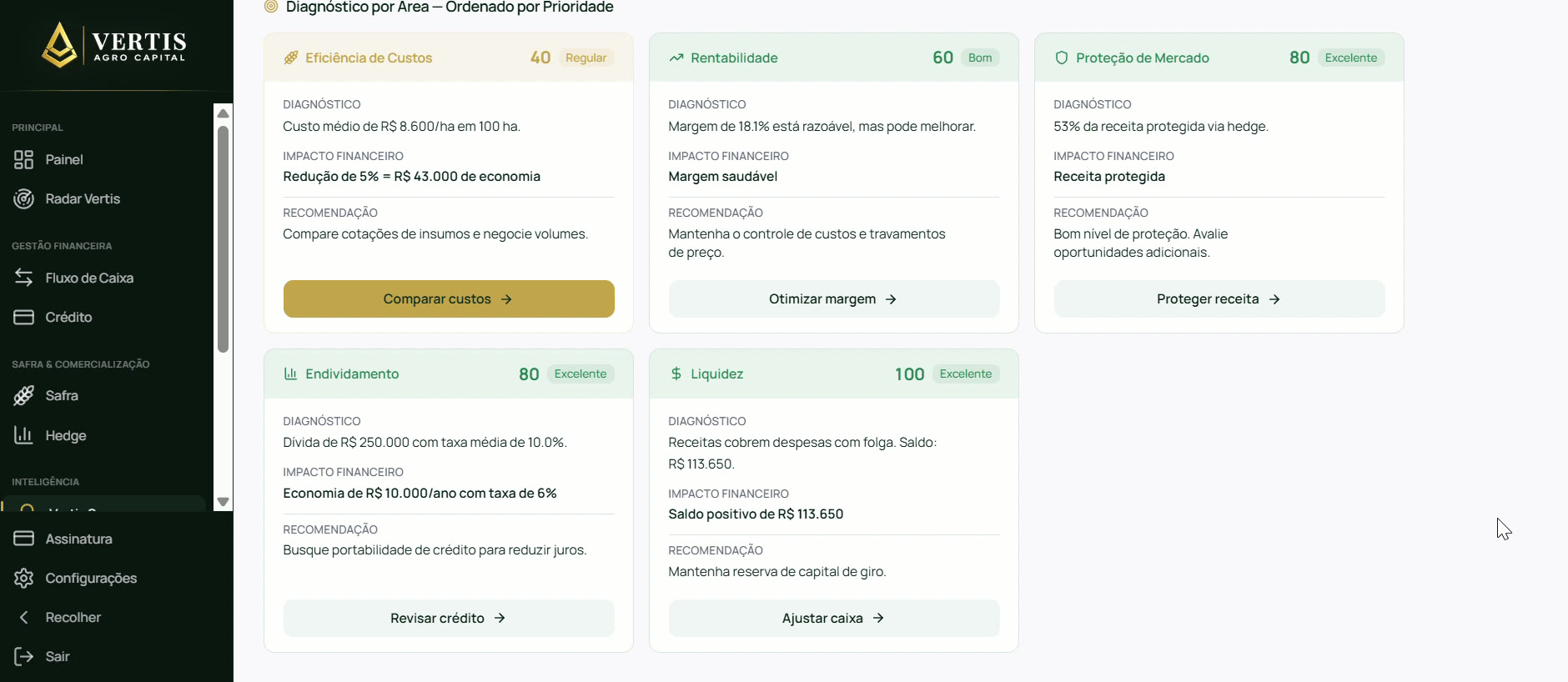
Task: Click text 'Custo médio de R$ 8.600/ha em 100 ha.'
Action: [x=401, y=126]
